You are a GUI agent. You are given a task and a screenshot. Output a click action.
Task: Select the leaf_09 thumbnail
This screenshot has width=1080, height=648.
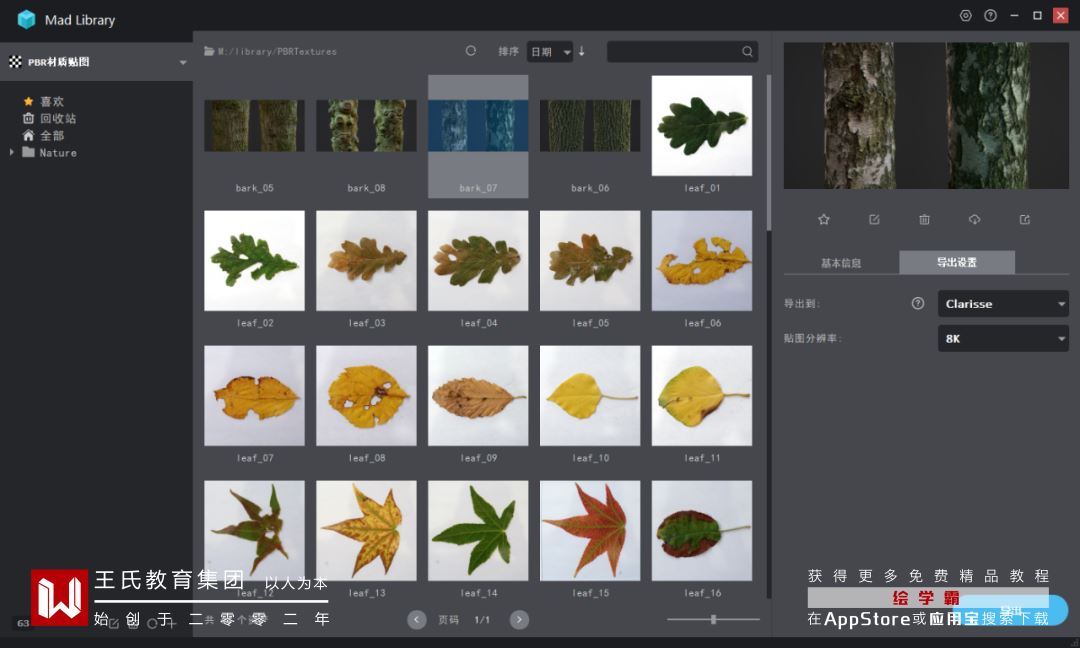(x=478, y=396)
